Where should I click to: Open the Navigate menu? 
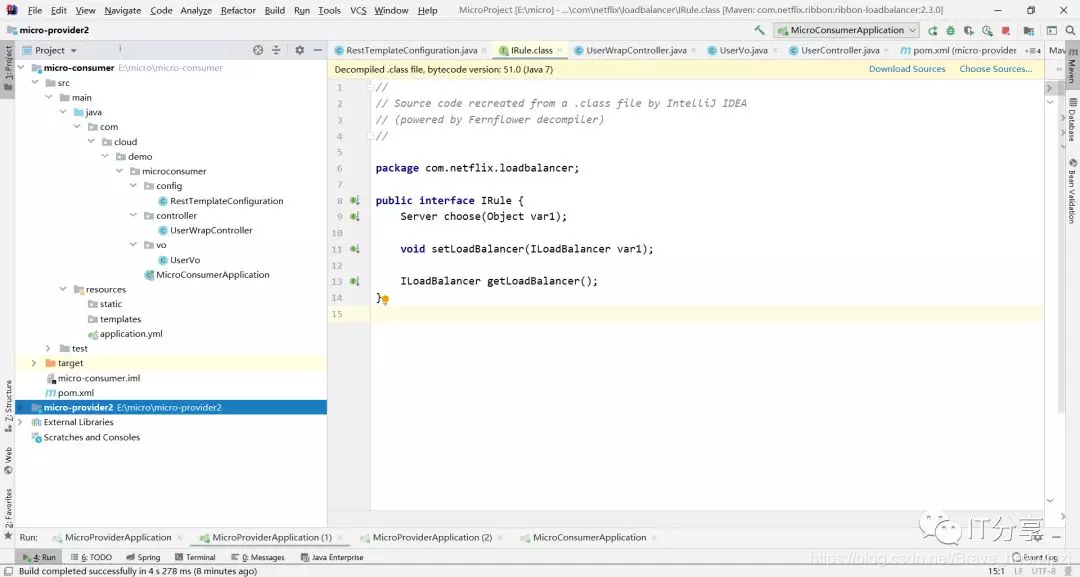[x=123, y=10]
